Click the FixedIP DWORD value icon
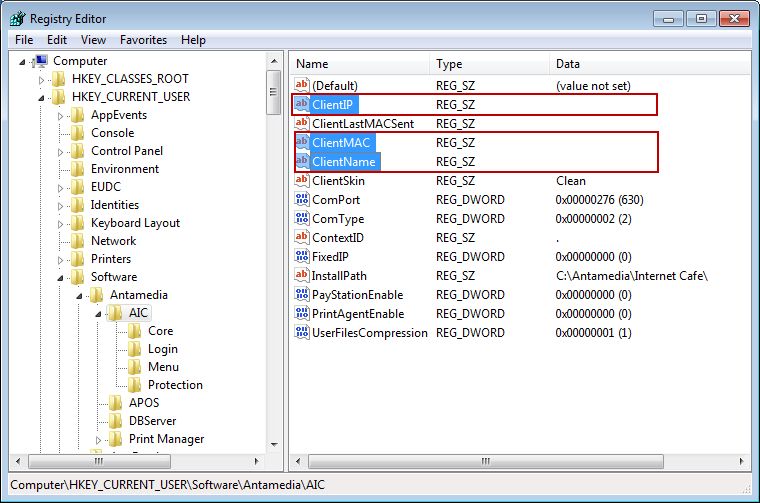 pyautogui.click(x=301, y=256)
